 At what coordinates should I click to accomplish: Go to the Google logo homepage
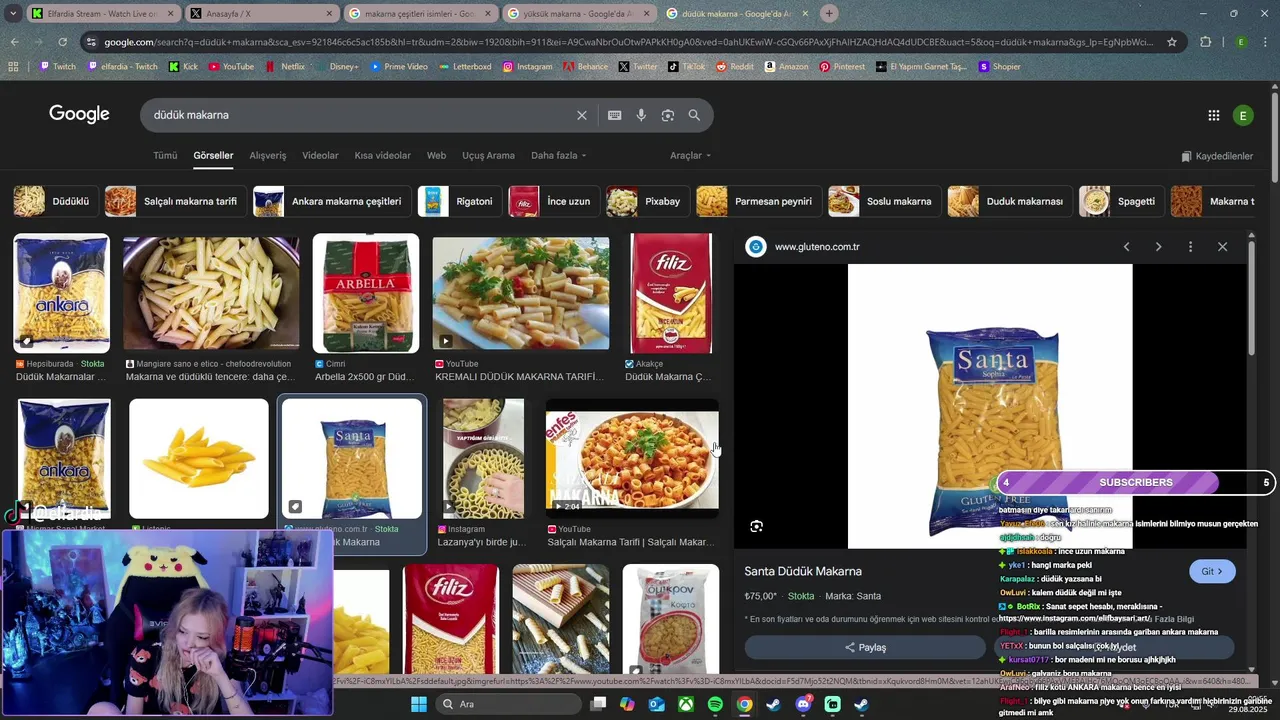[x=79, y=114]
